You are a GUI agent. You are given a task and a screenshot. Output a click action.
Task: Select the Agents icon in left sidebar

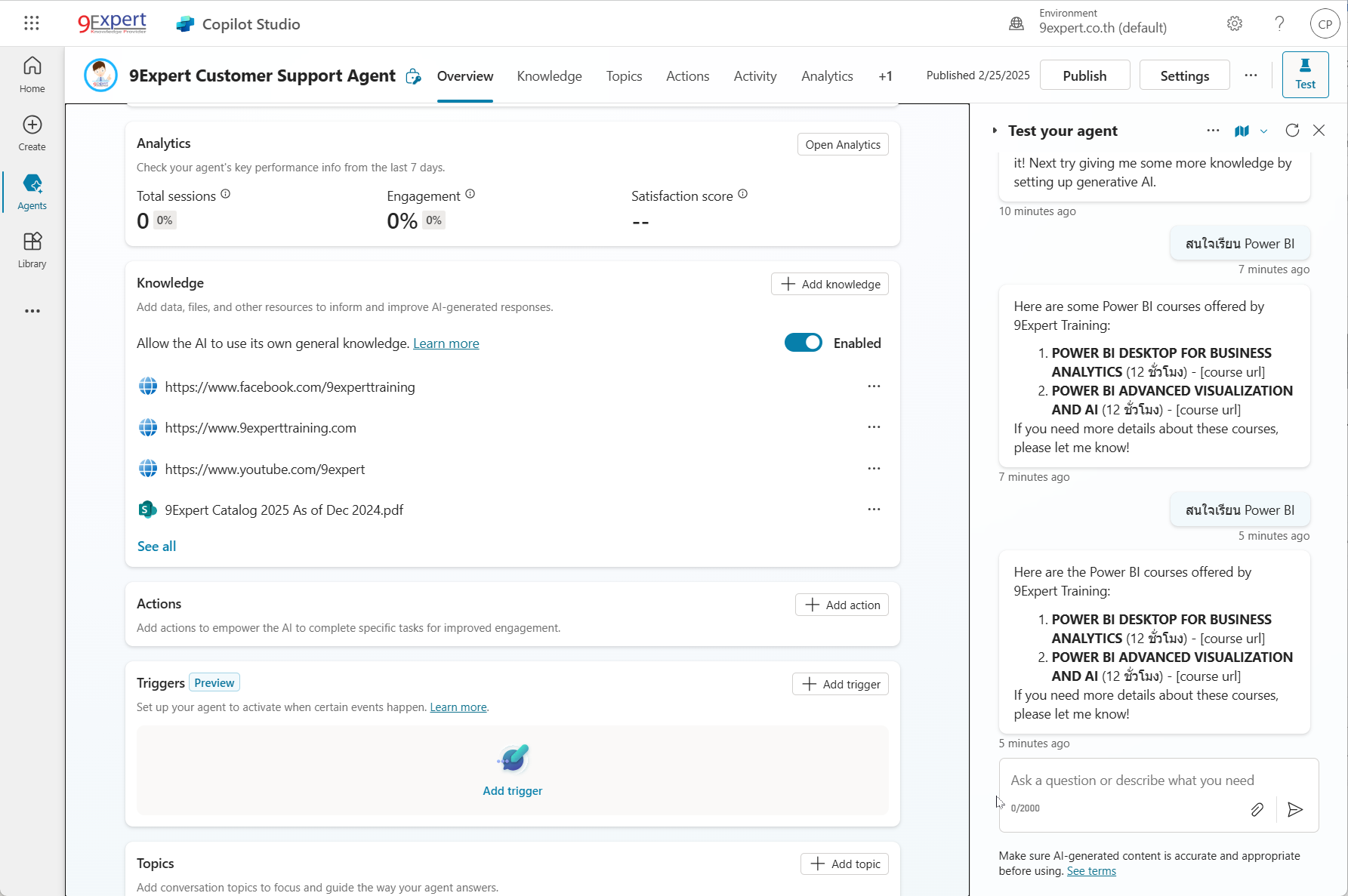31,186
